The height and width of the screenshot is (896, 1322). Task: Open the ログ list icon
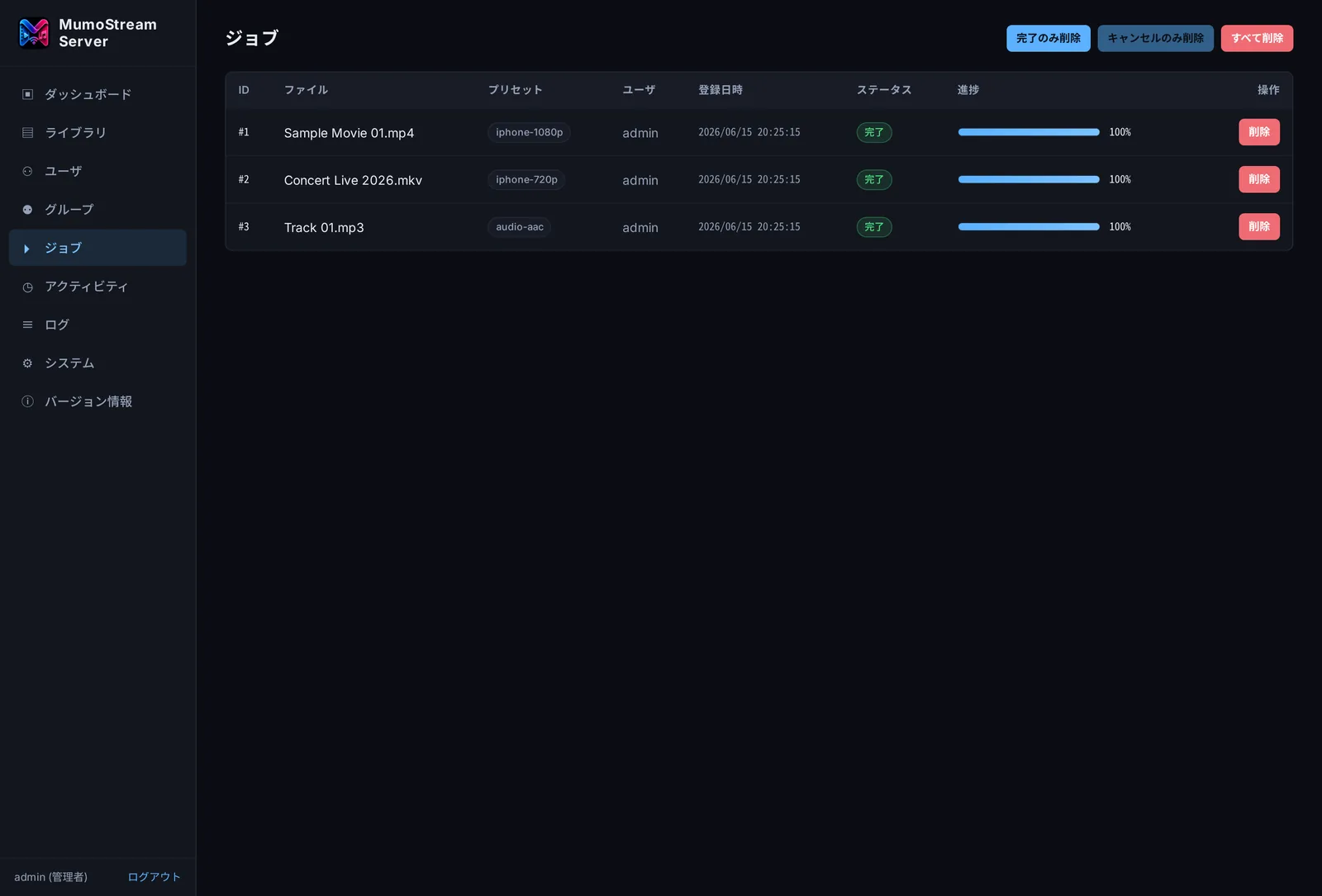[x=27, y=325]
